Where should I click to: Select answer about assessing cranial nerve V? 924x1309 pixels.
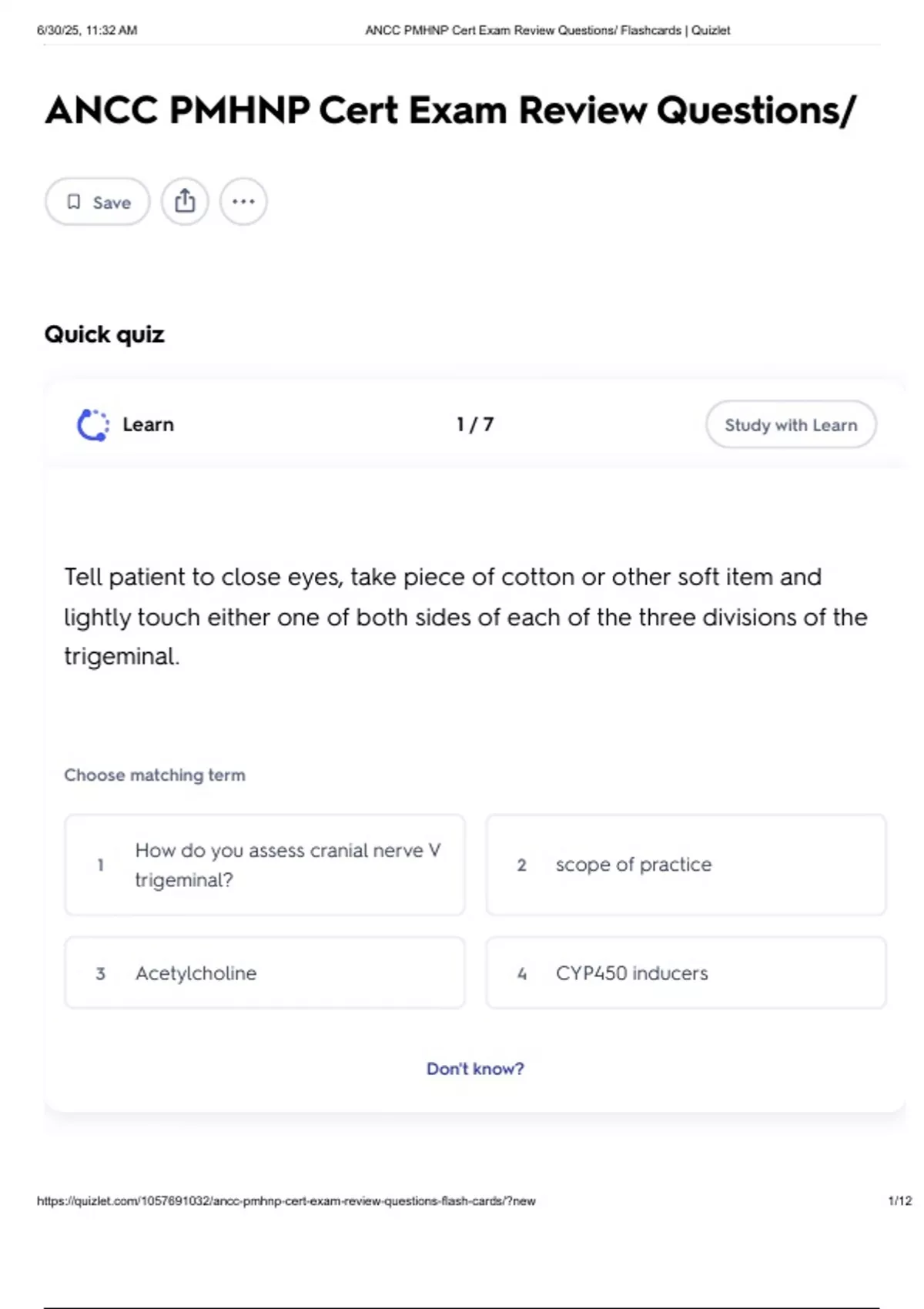coord(265,865)
